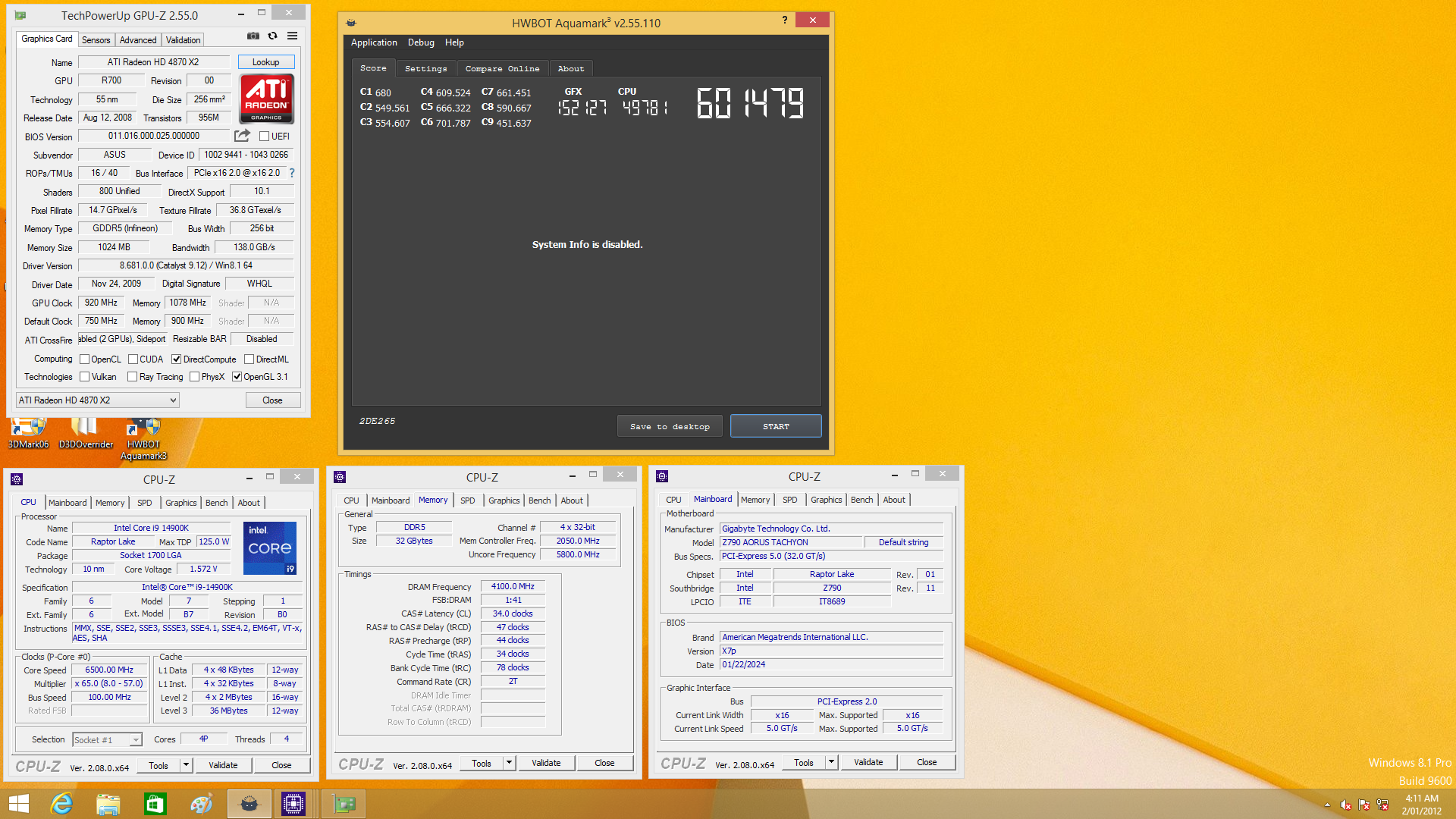1456x819 pixels.
Task: Switch to the Advanced tab in GPU-Z
Action: point(138,40)
